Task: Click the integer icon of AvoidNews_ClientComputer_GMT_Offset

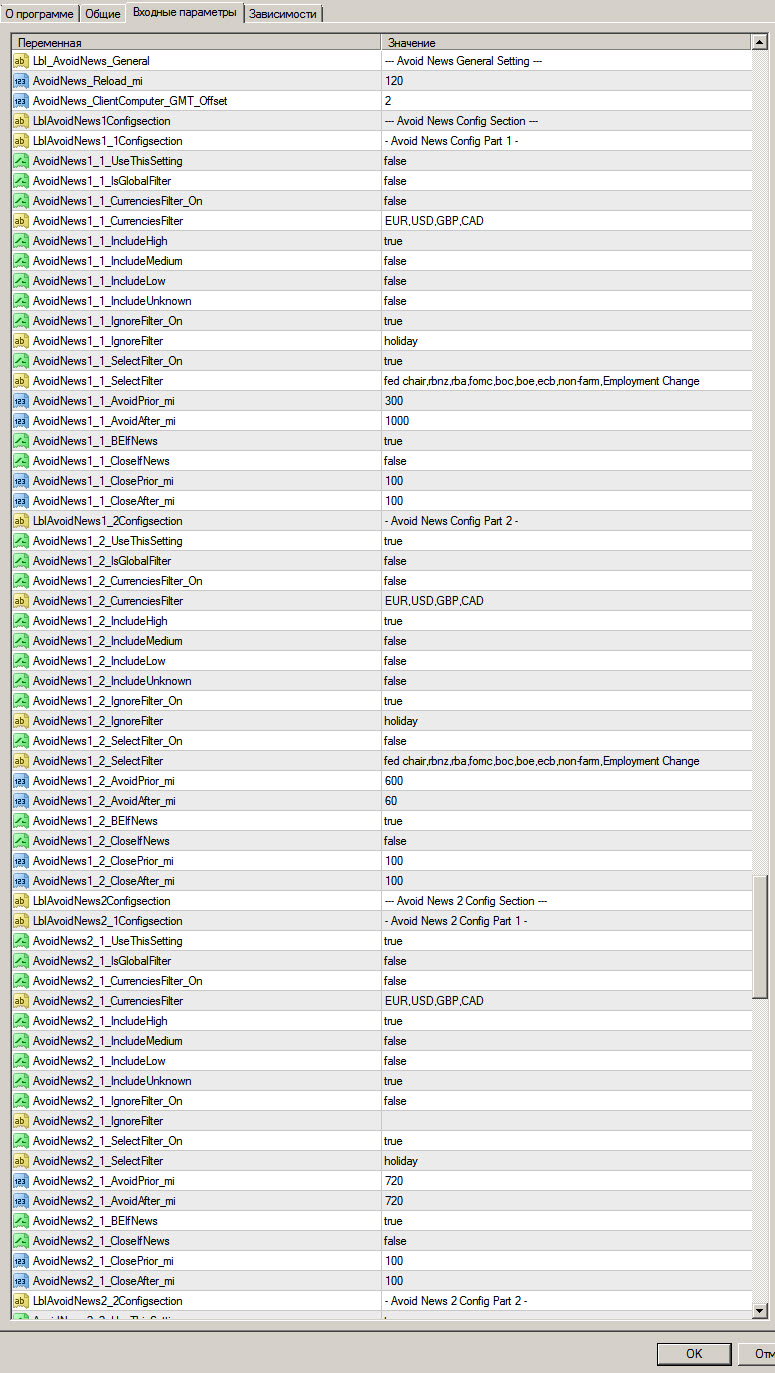Action: (21, 101)
